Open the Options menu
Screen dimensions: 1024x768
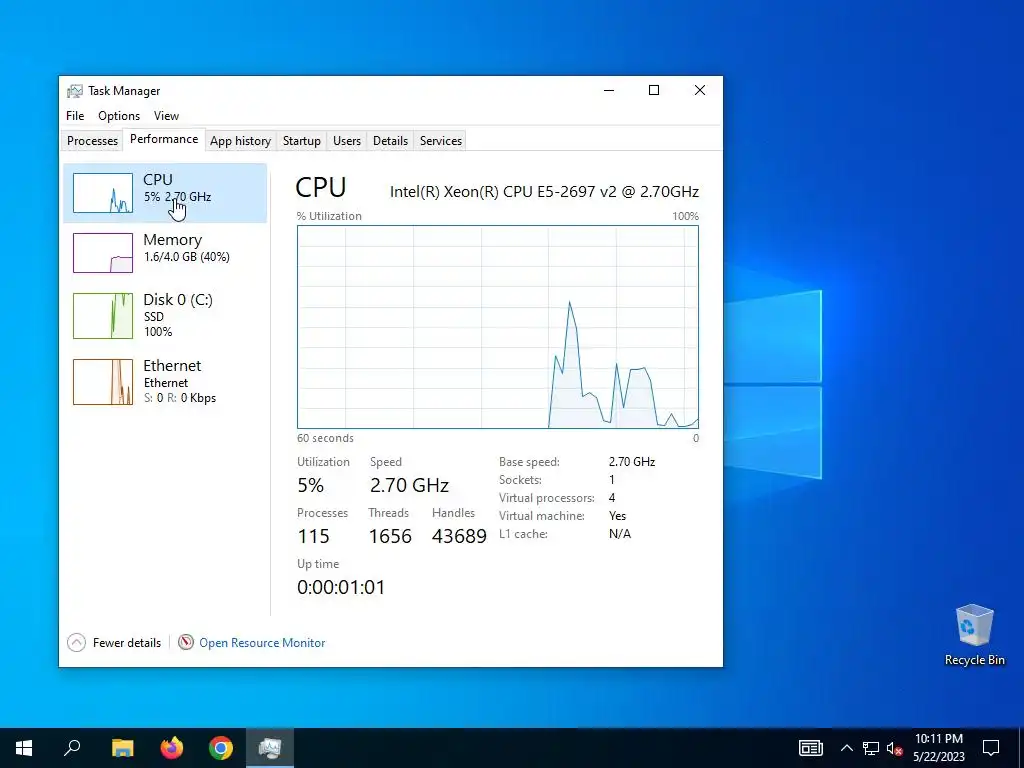click(119, 116)
